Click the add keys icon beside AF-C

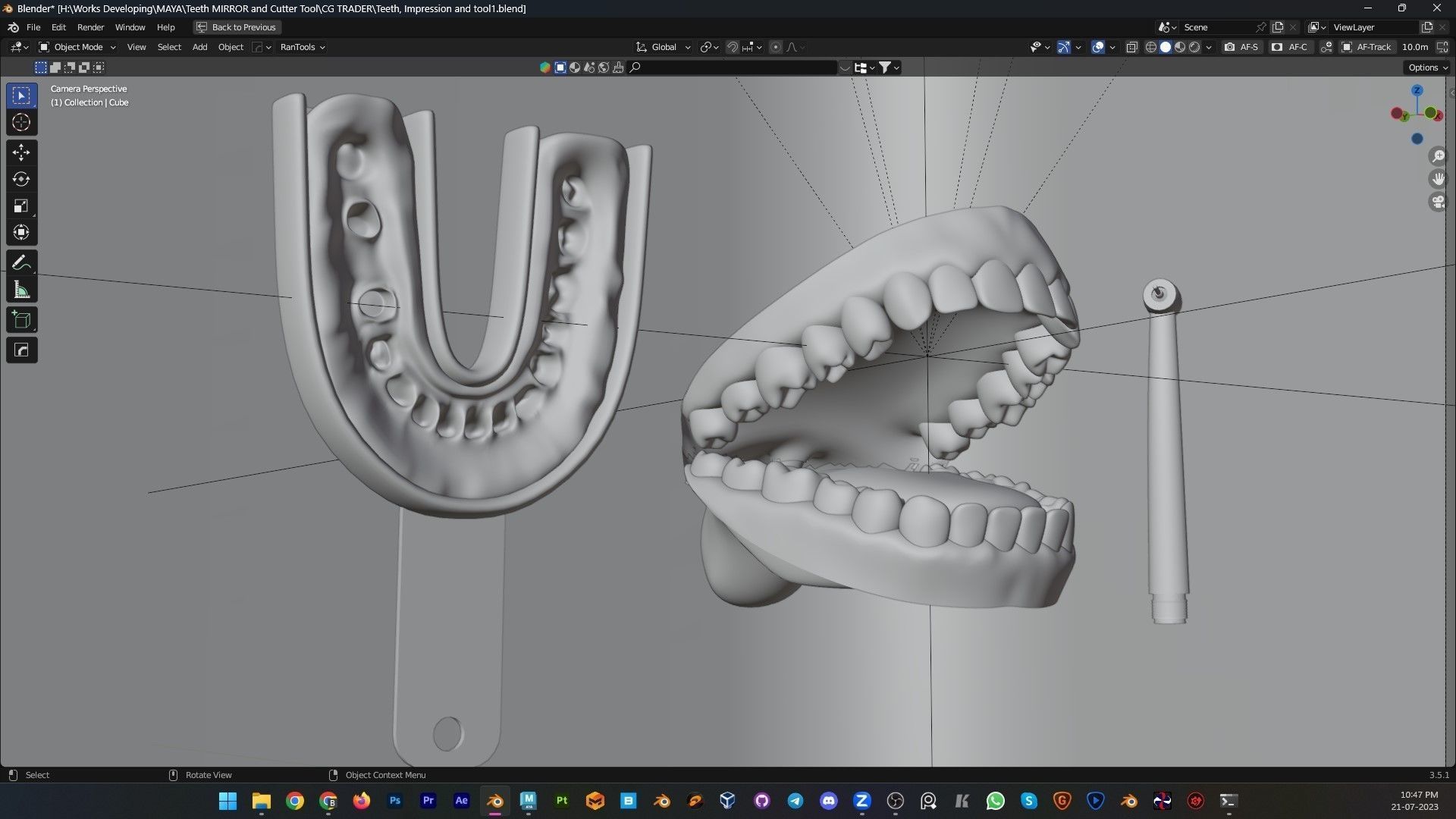coord(1326,47)
